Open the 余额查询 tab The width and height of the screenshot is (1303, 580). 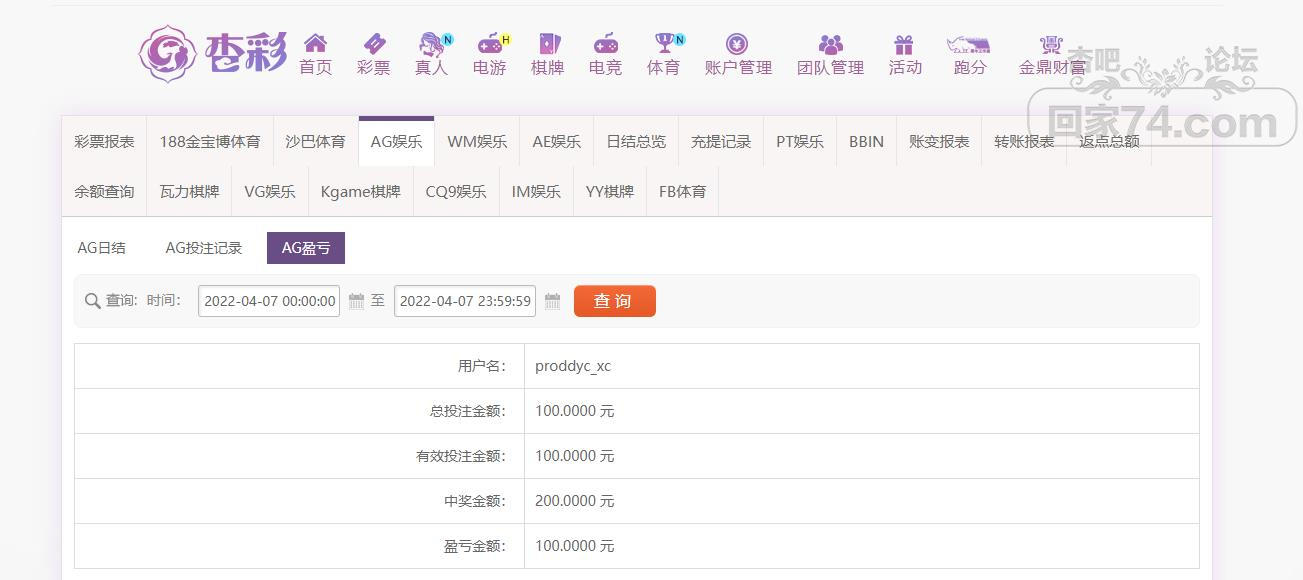[x=104, y=191]
